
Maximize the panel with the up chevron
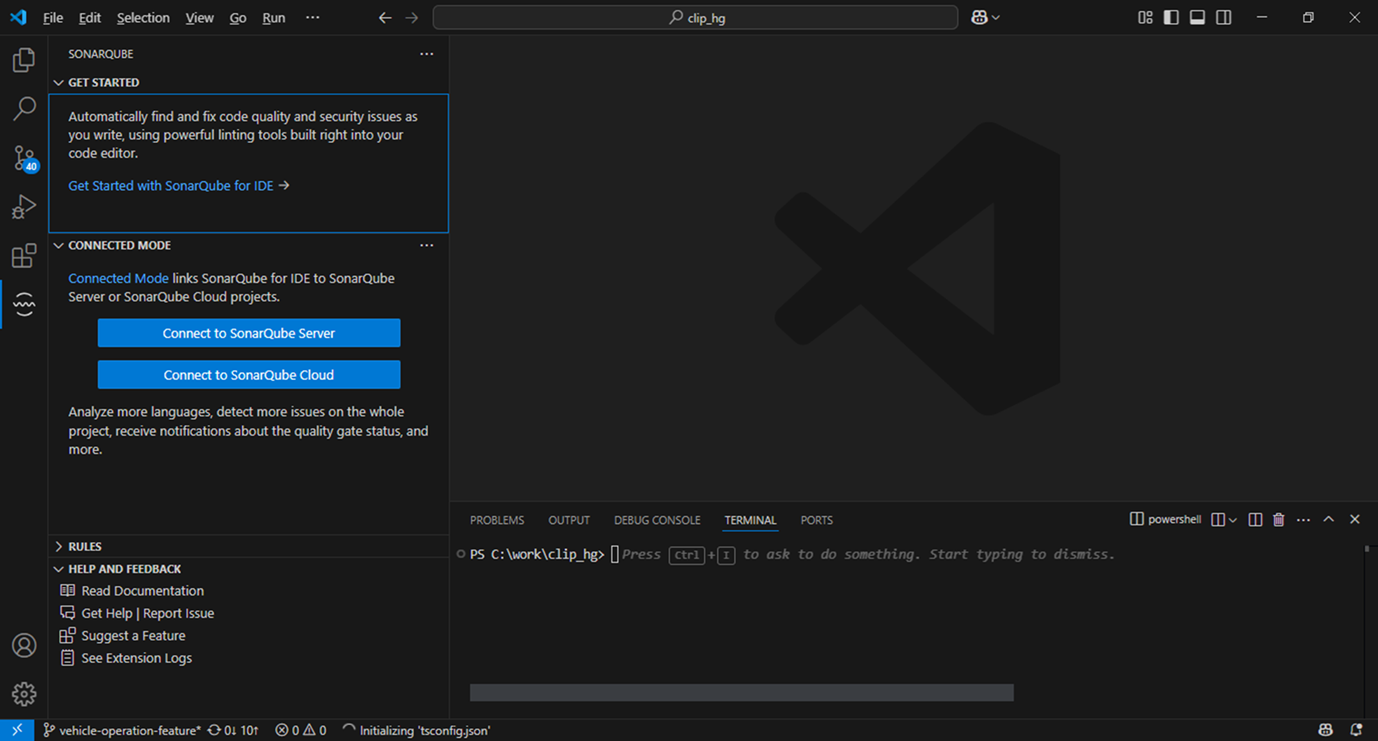(1329, 520)
